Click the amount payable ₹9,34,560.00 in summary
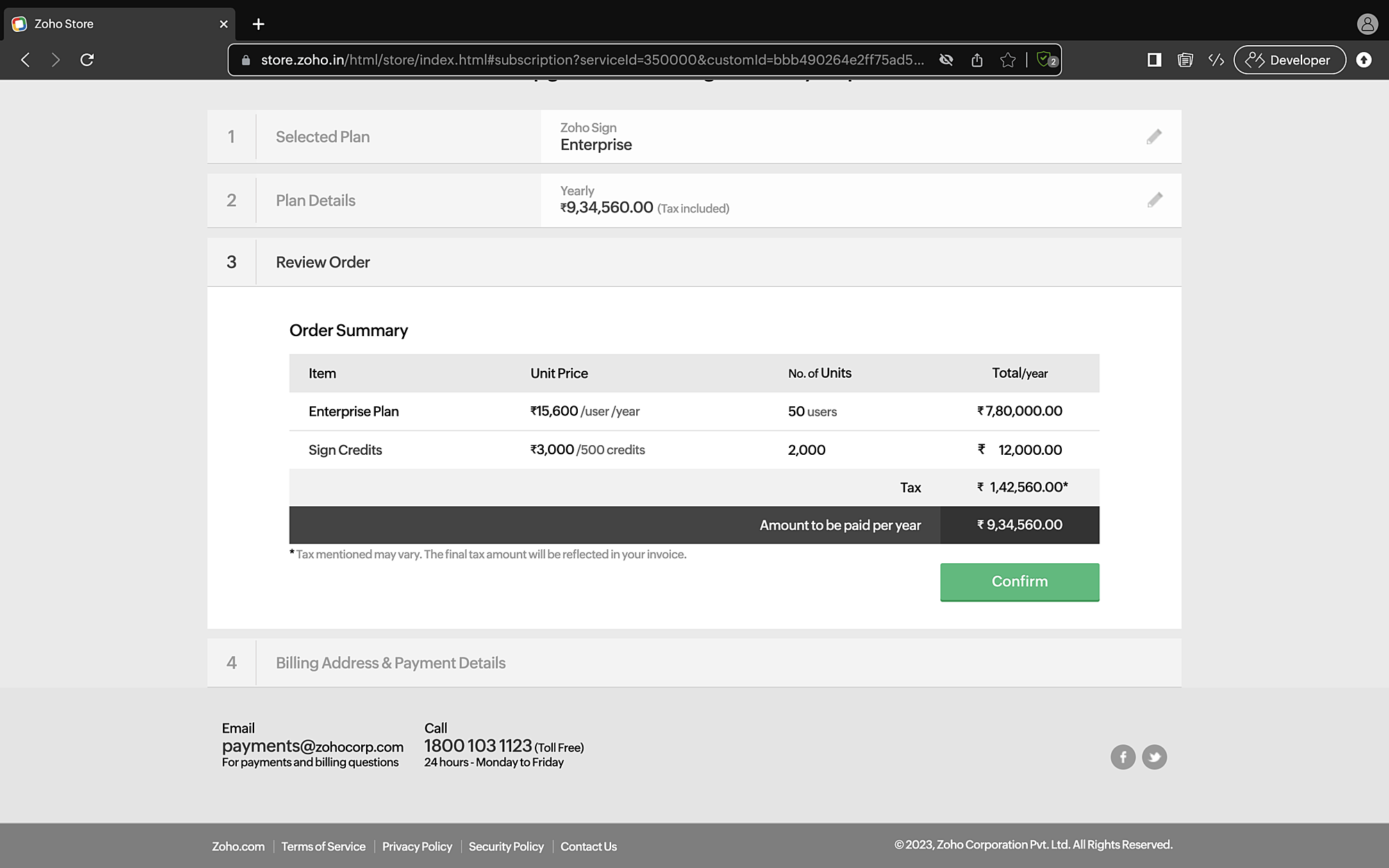Viewport: 1389px width, 868px height. [x=1020, y=525]
